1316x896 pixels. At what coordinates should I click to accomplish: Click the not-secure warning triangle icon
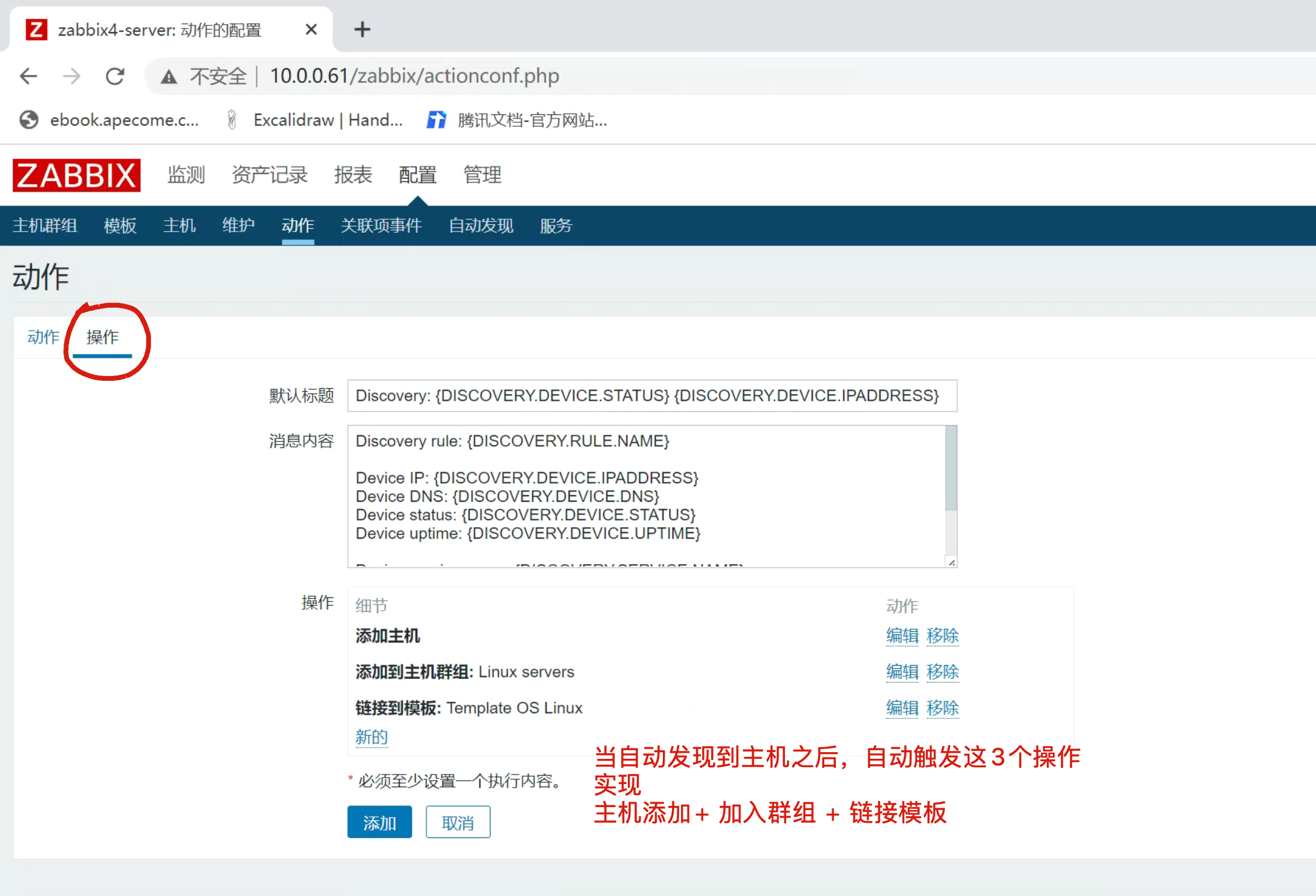169,77
